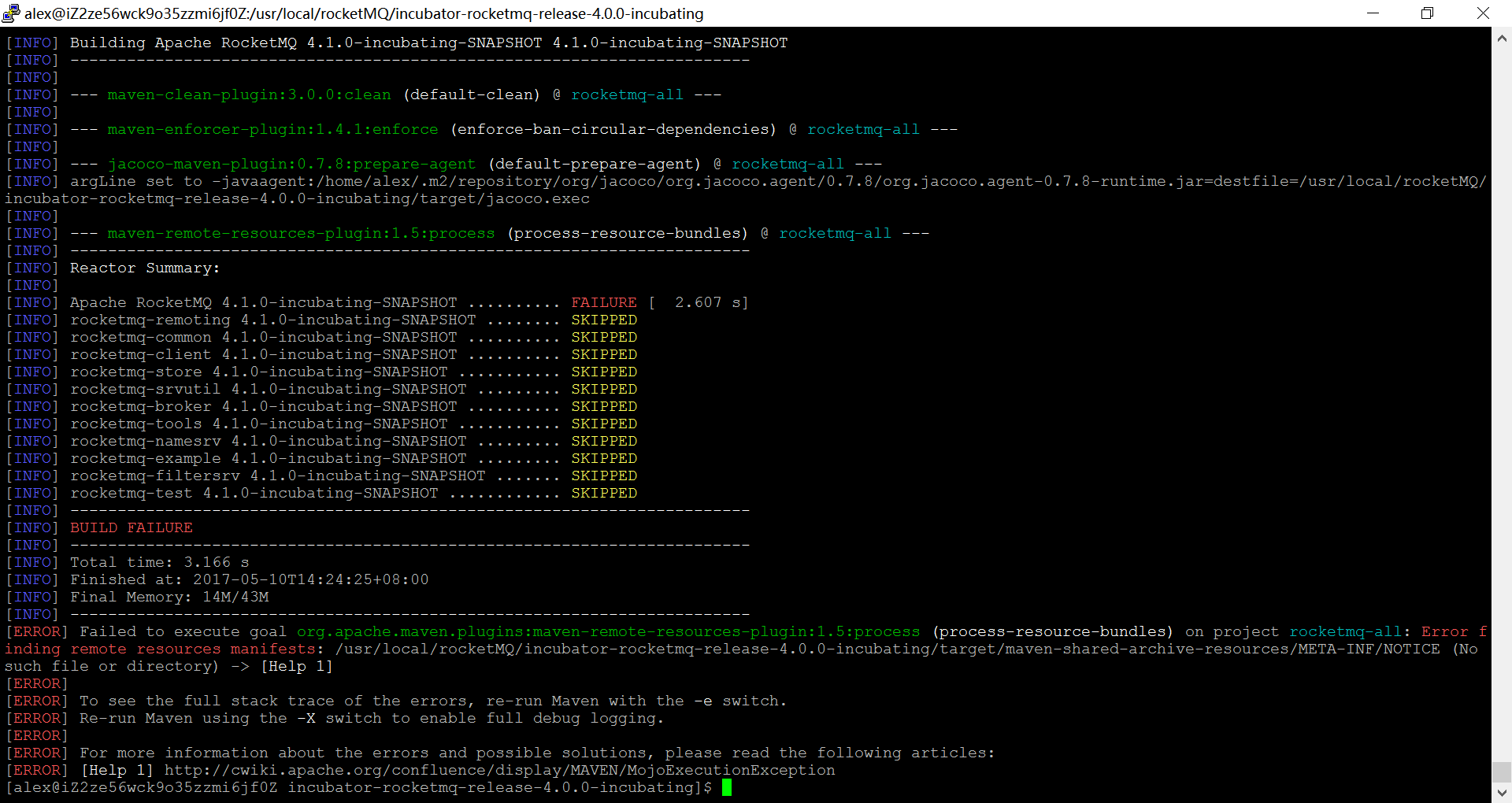Click 'Failed to execute goal' error text
The height and width of the screenshot is (803, 1512).
(183, 631)
